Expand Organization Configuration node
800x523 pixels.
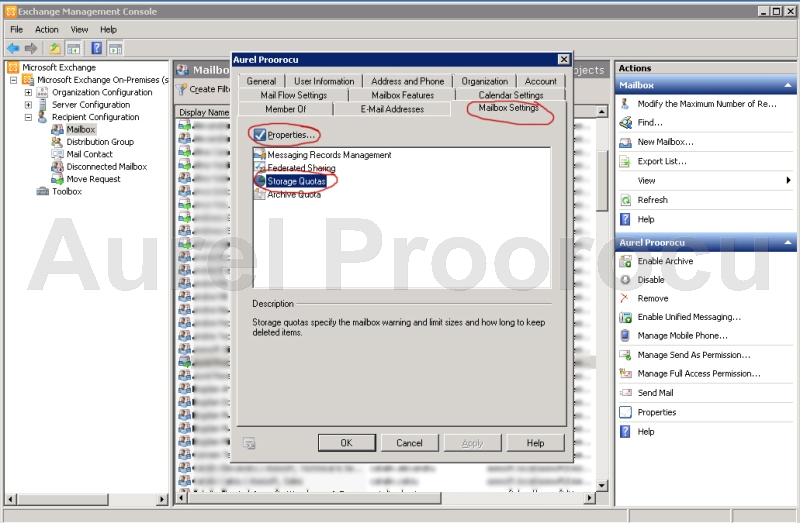coord(28,92)
